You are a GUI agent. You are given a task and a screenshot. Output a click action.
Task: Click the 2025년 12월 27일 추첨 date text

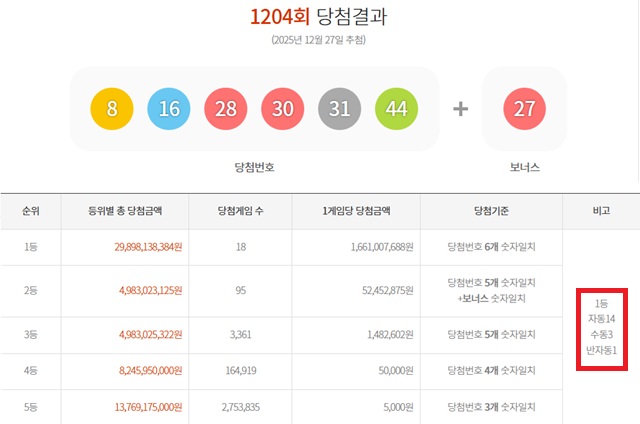pyautogui.click(x=319, y=40)
